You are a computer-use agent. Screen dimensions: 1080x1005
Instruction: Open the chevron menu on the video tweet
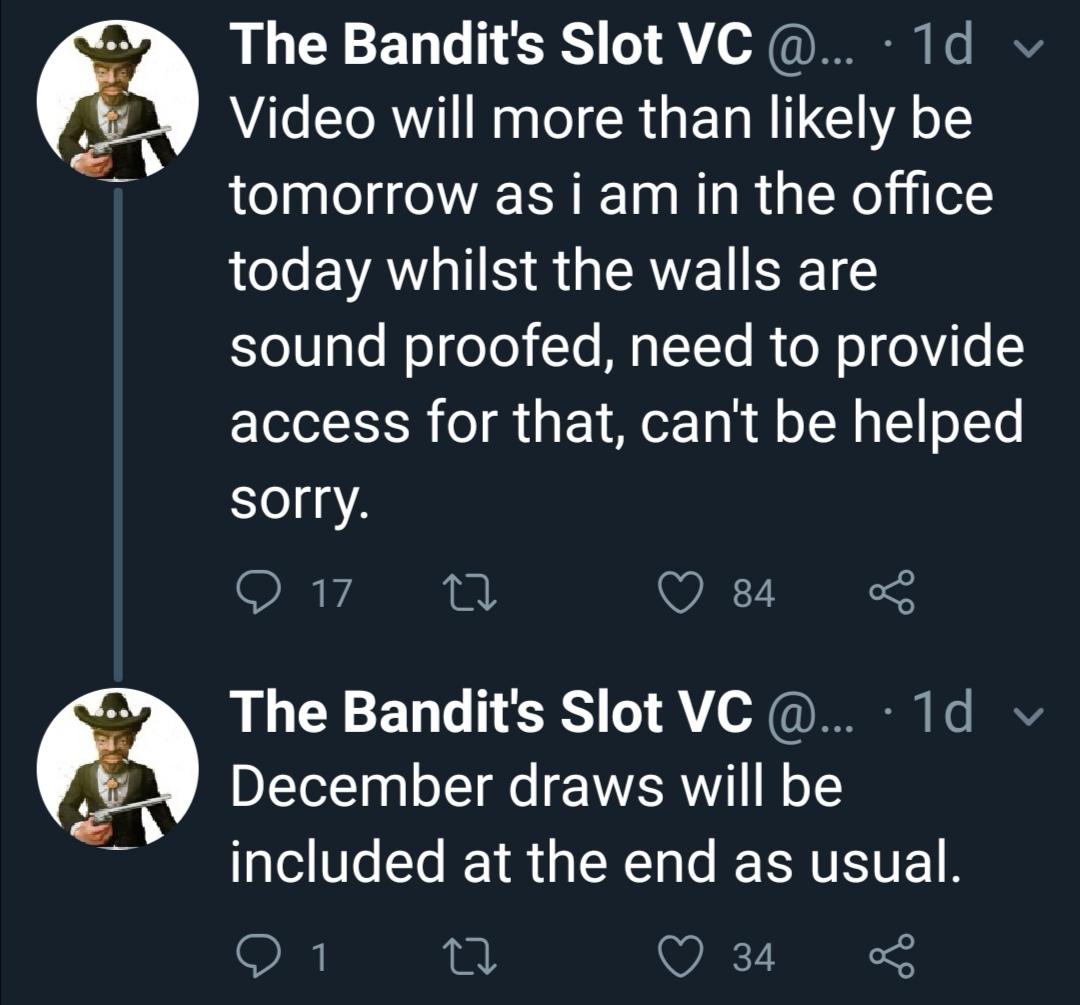[1030, 48]
